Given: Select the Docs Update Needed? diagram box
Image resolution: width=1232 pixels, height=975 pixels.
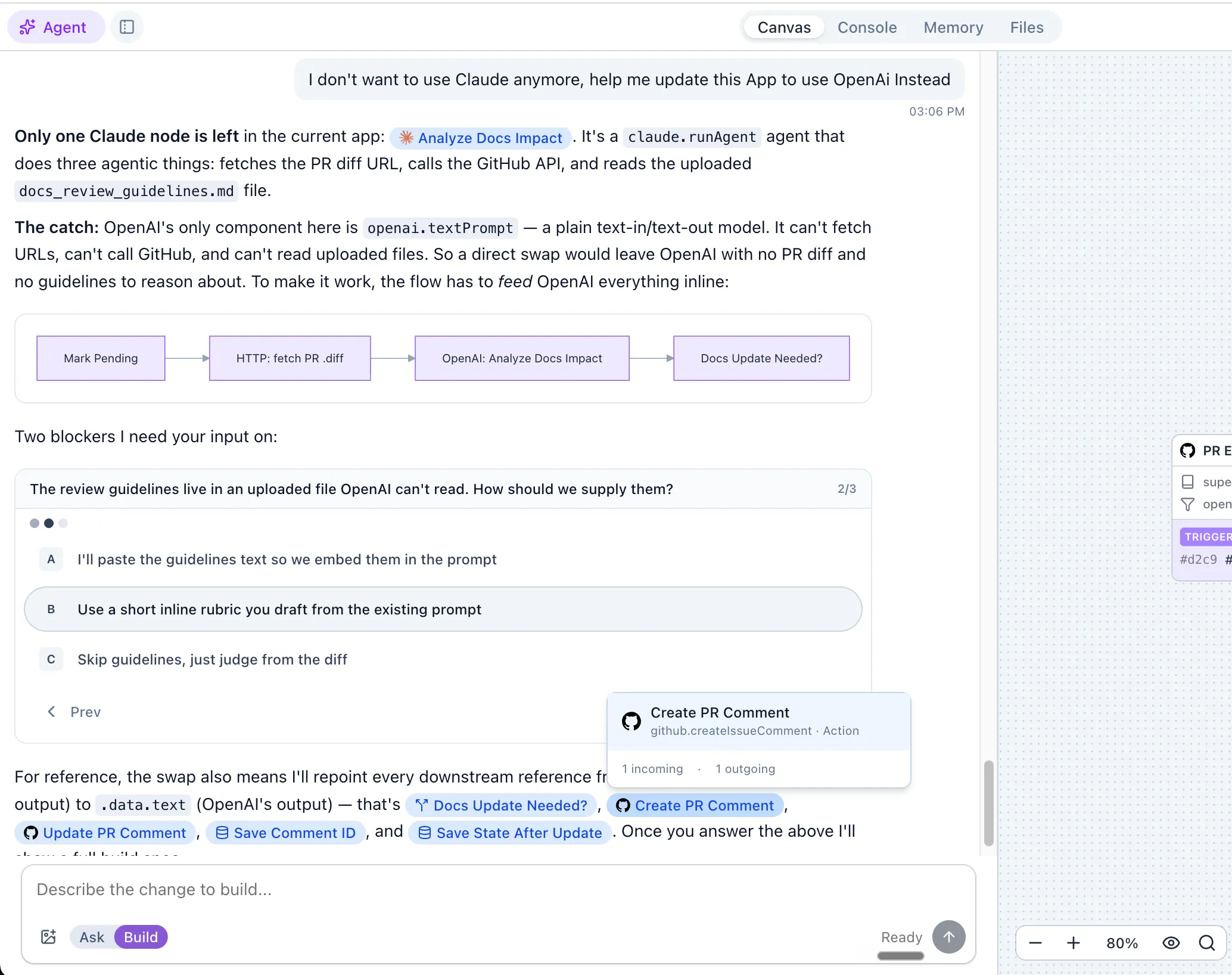Looking at the screenshot, I should point(761,358).
